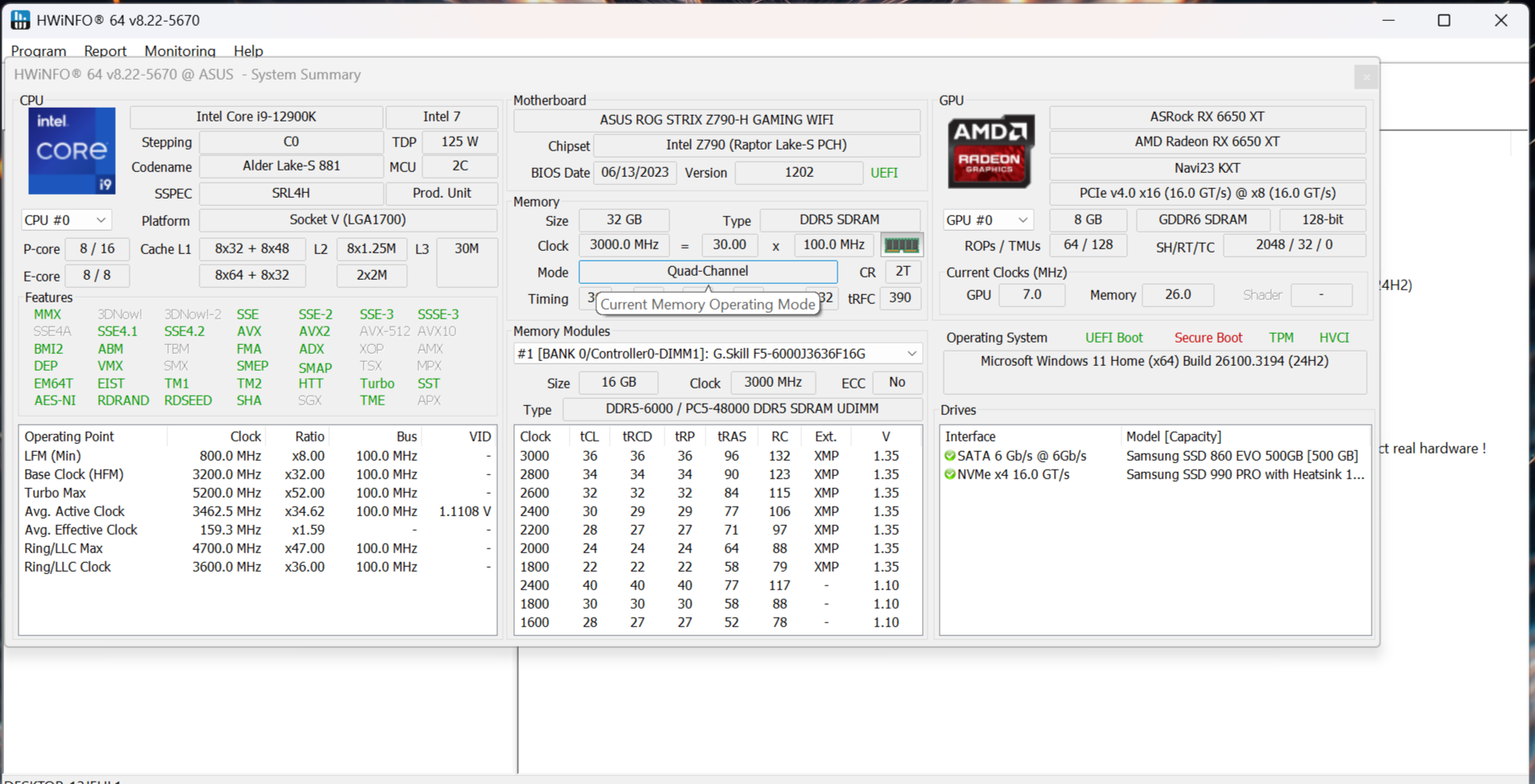
Task: Click green status icon beside NVMe x4 drive
Action: tap(950, 474)
